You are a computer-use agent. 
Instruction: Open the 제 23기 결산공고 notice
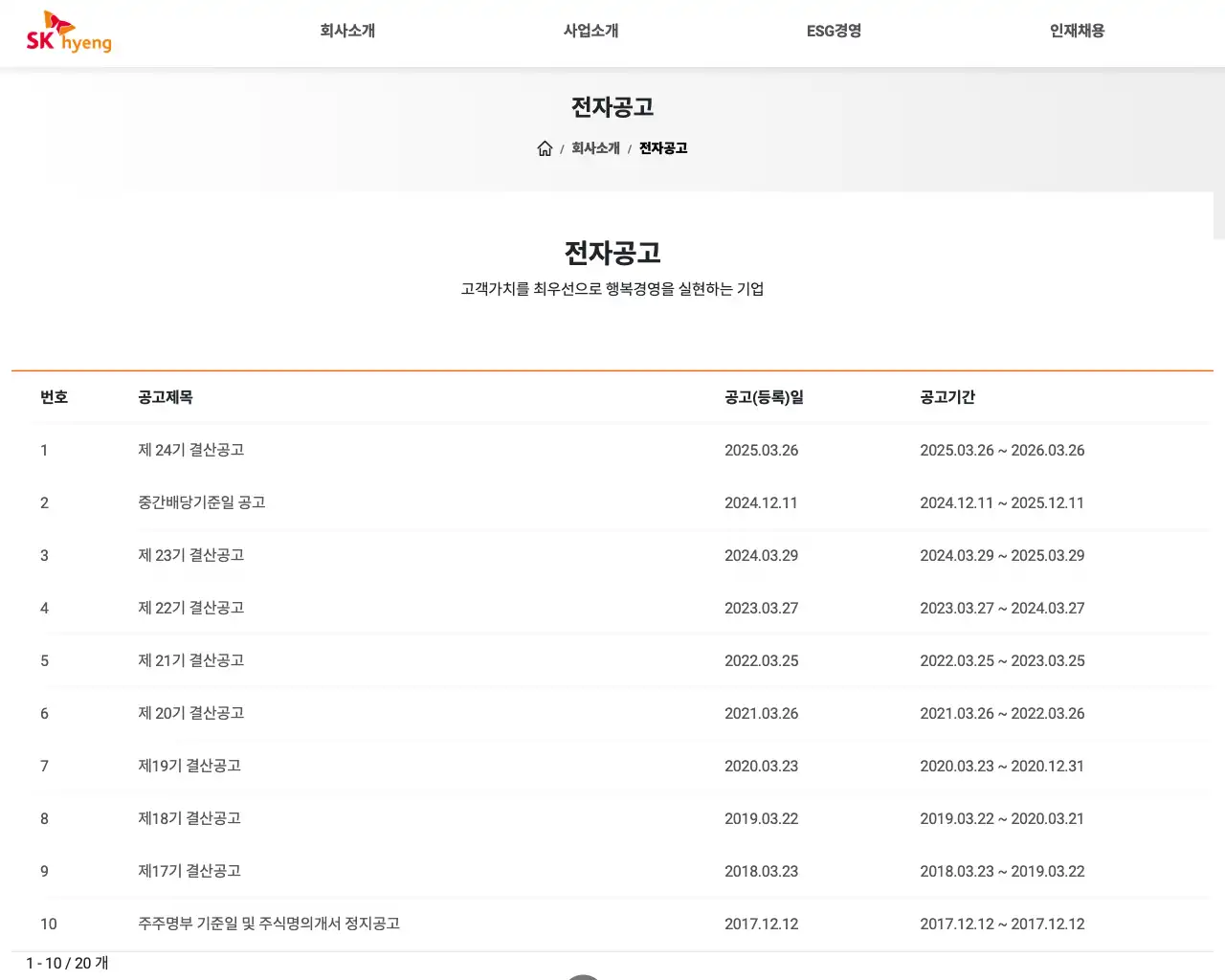pyautogui.click(x=191, y=555)
